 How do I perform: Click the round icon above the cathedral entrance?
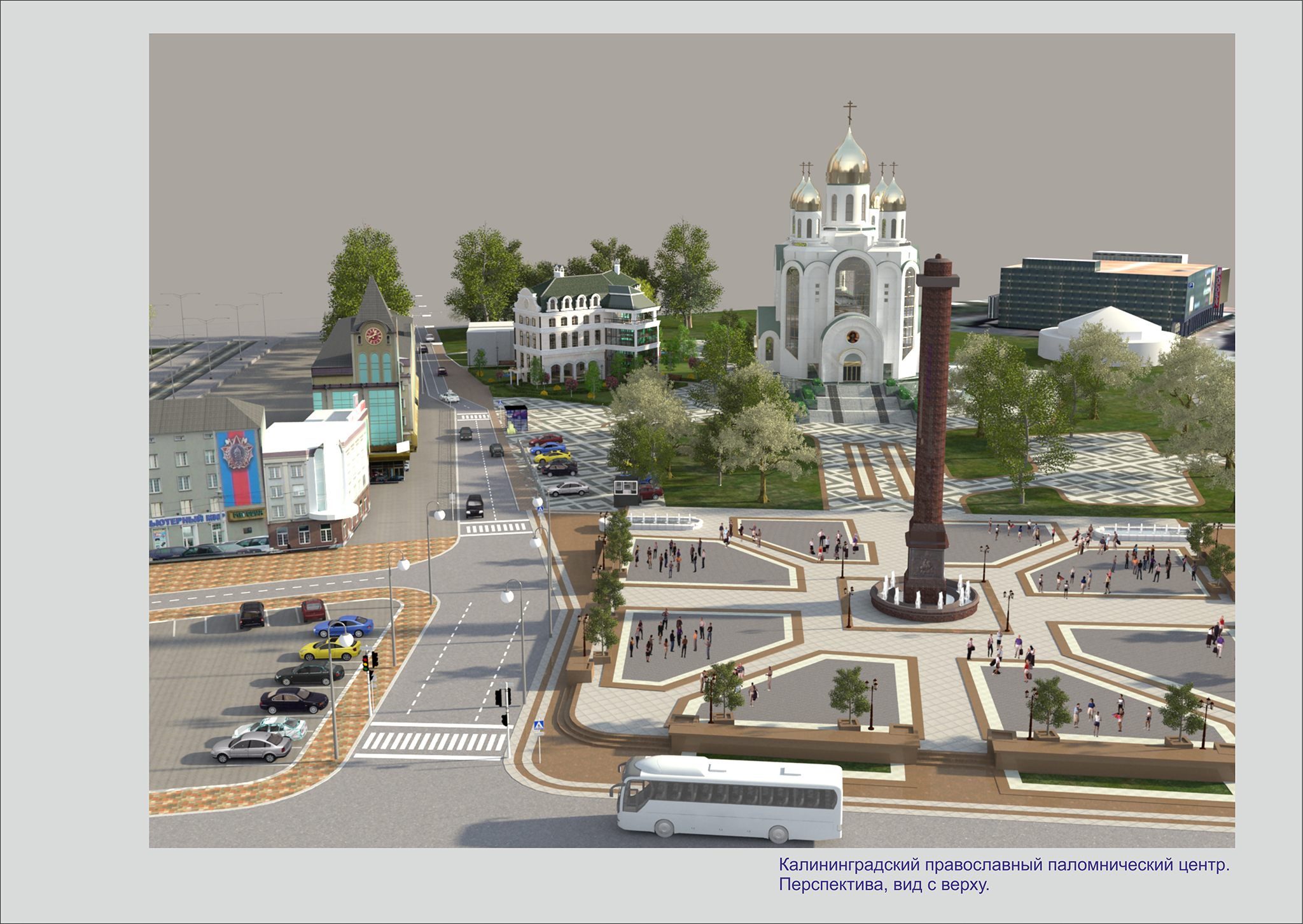pos(853,337)
